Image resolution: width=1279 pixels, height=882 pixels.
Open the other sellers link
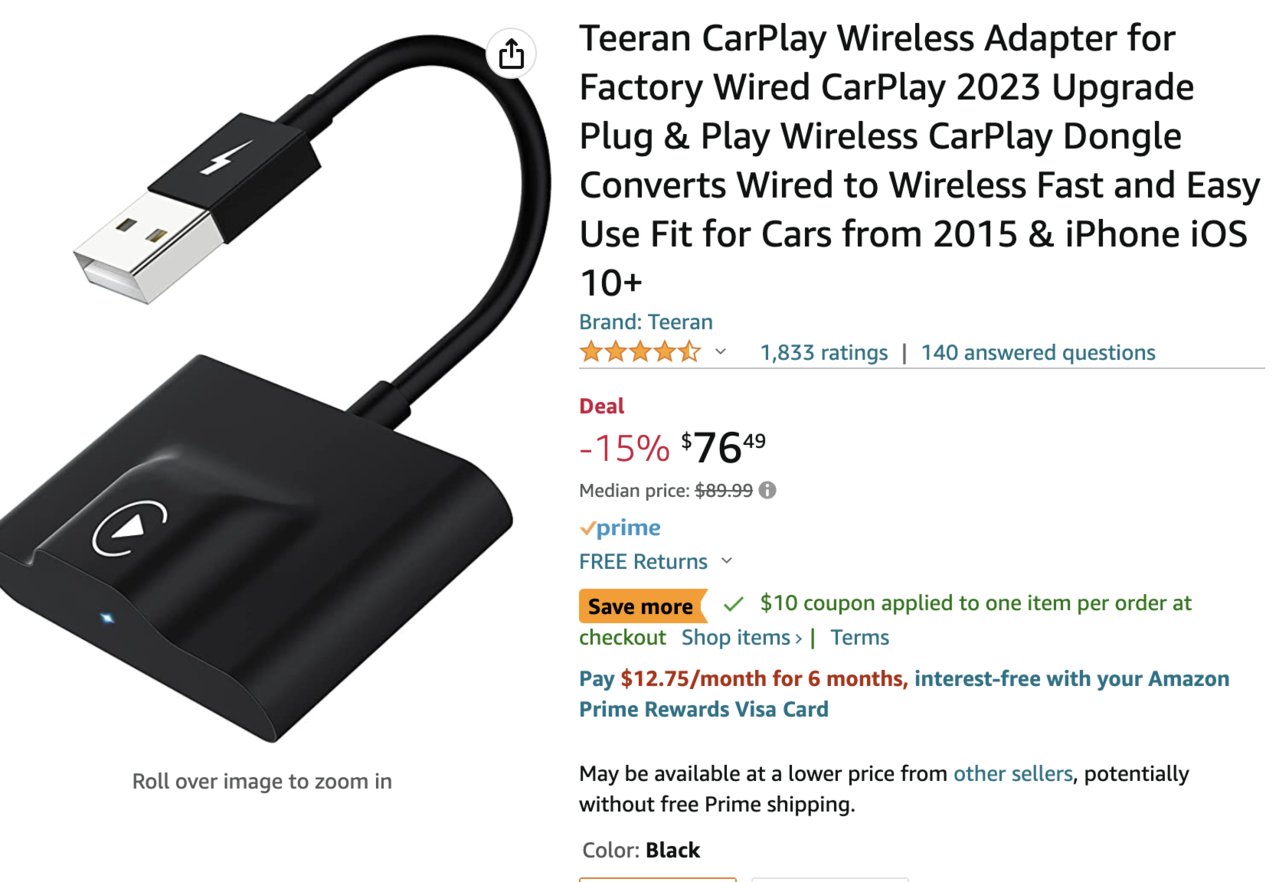tap(1012, 773)
